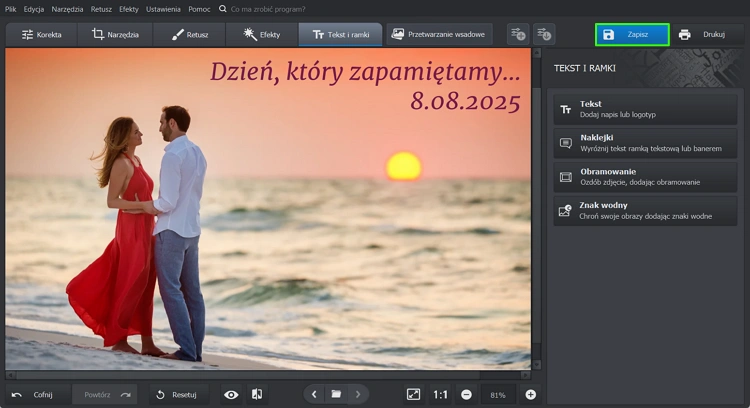Select the '8.08.2025' date text on photo
The image size is (750, 408).
(x=465, y=101)
